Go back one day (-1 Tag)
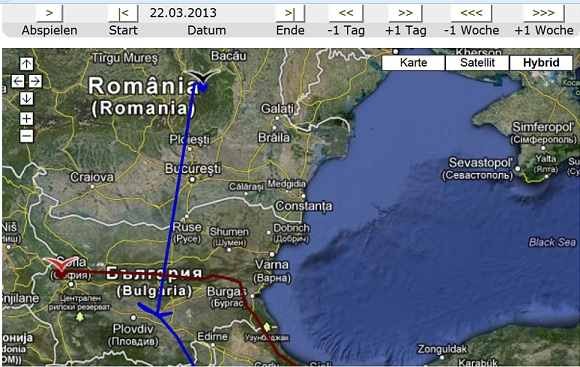 [346, 13]
